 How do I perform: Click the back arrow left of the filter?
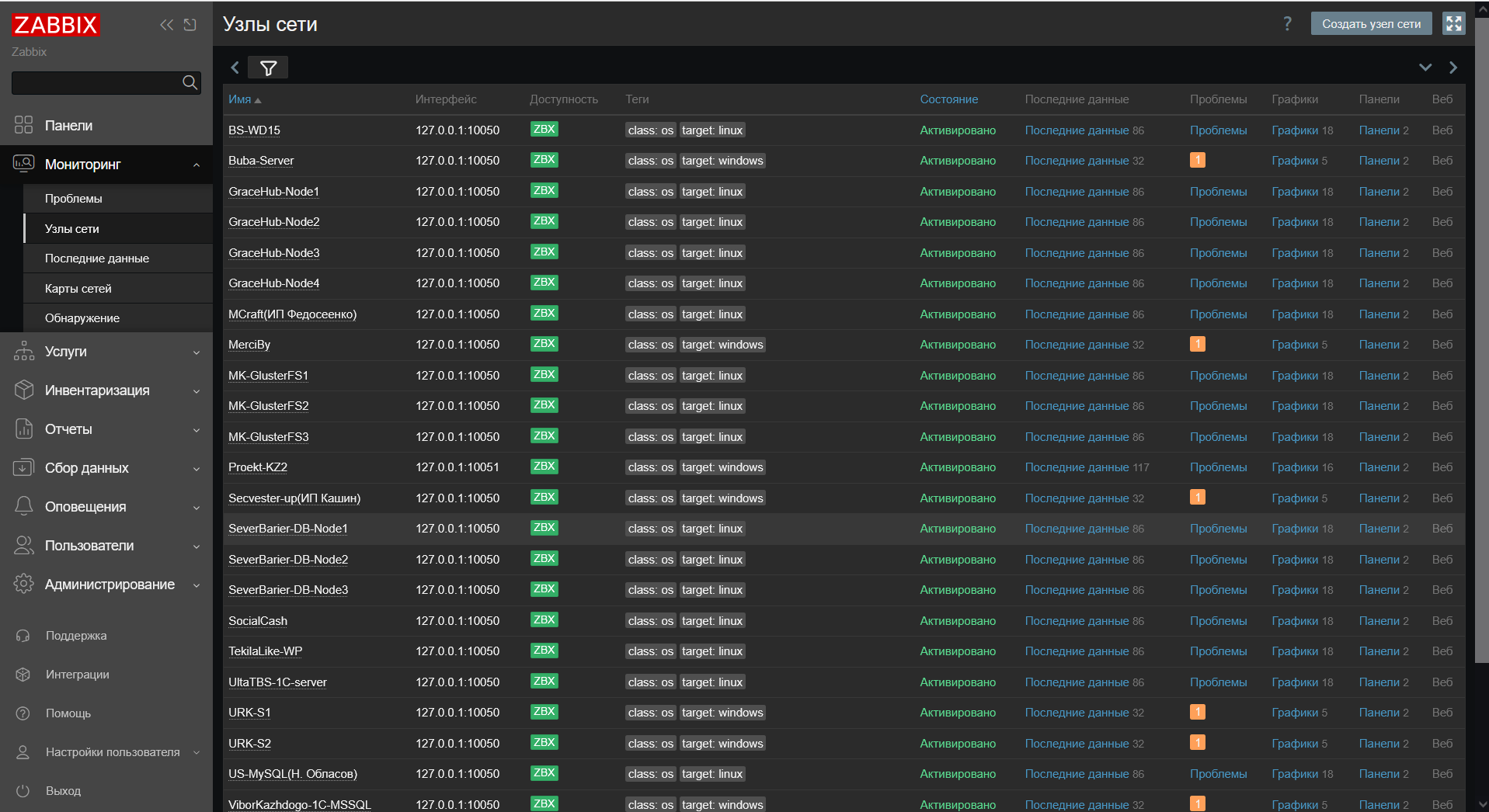tap(235, 68)
